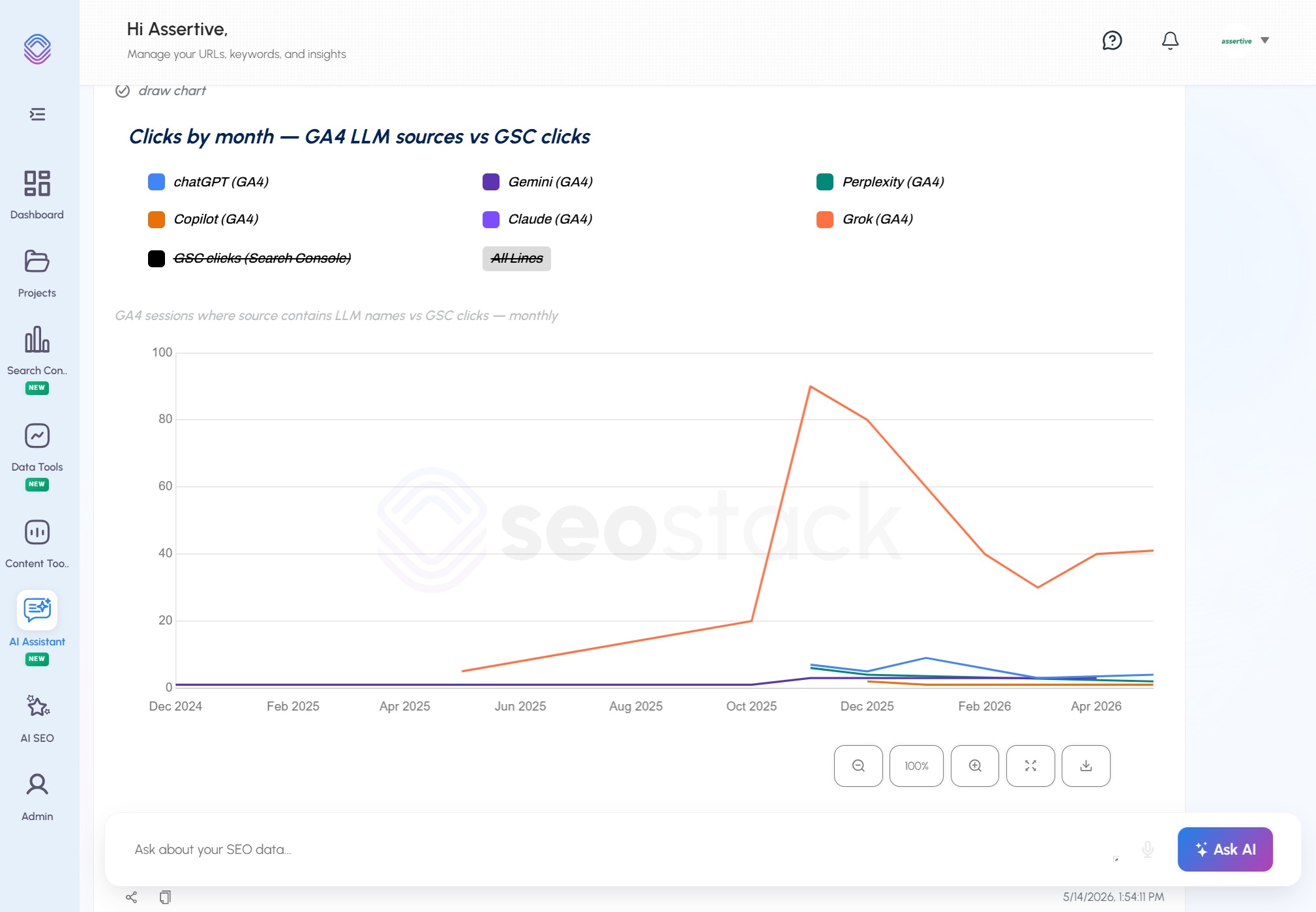
Task: Toggle chatGPT (GA4) line visibility
Action: [x=208, y=182]
